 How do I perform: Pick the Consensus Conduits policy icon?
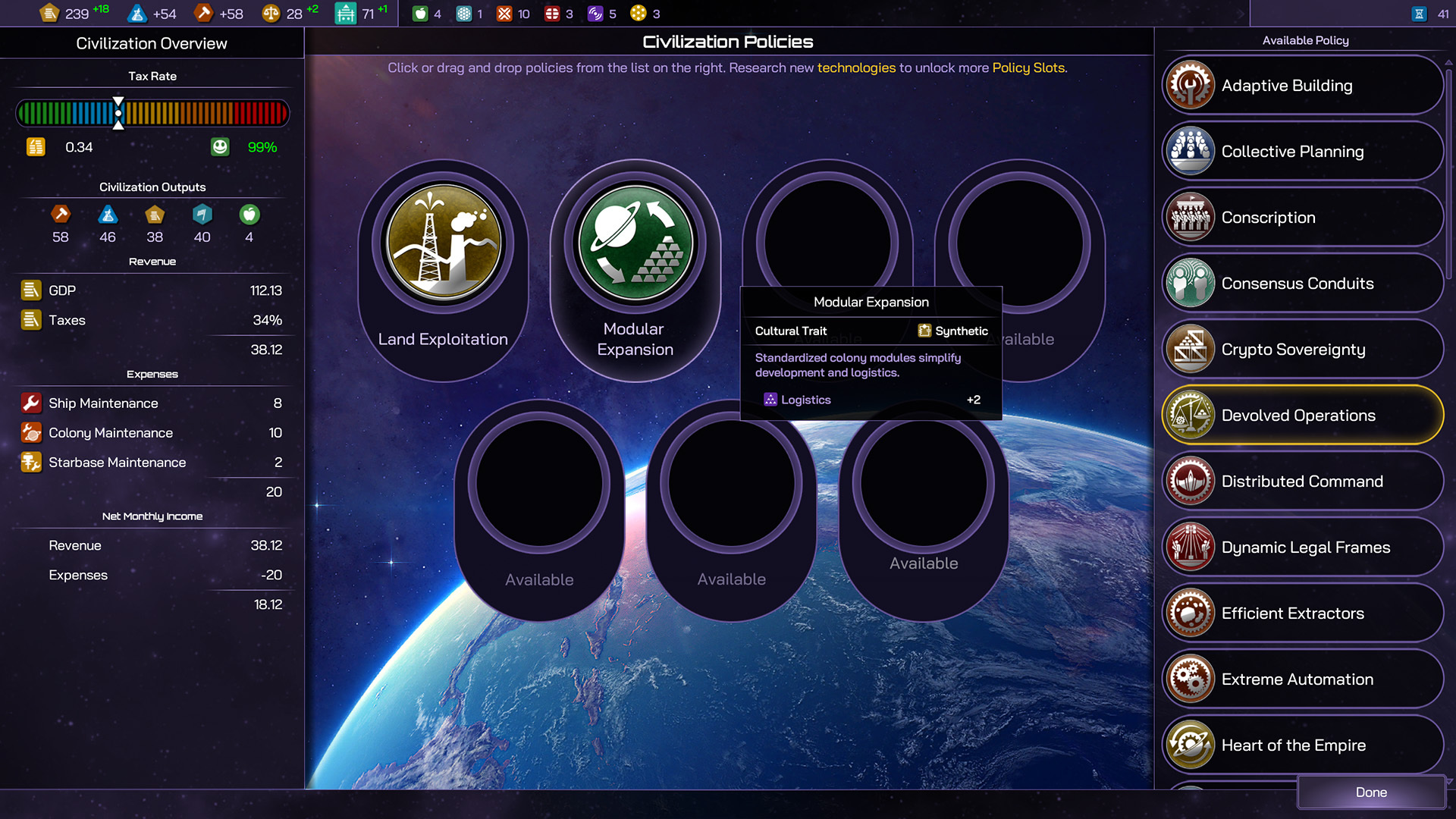pos(1190,283)
